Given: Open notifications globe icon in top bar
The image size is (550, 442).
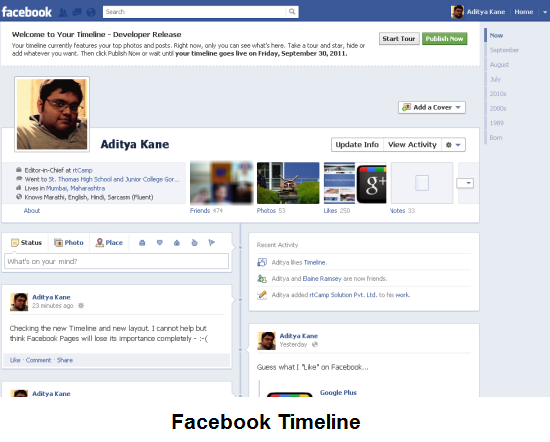Looking at the screenshot, I should [x=91, y=13].
